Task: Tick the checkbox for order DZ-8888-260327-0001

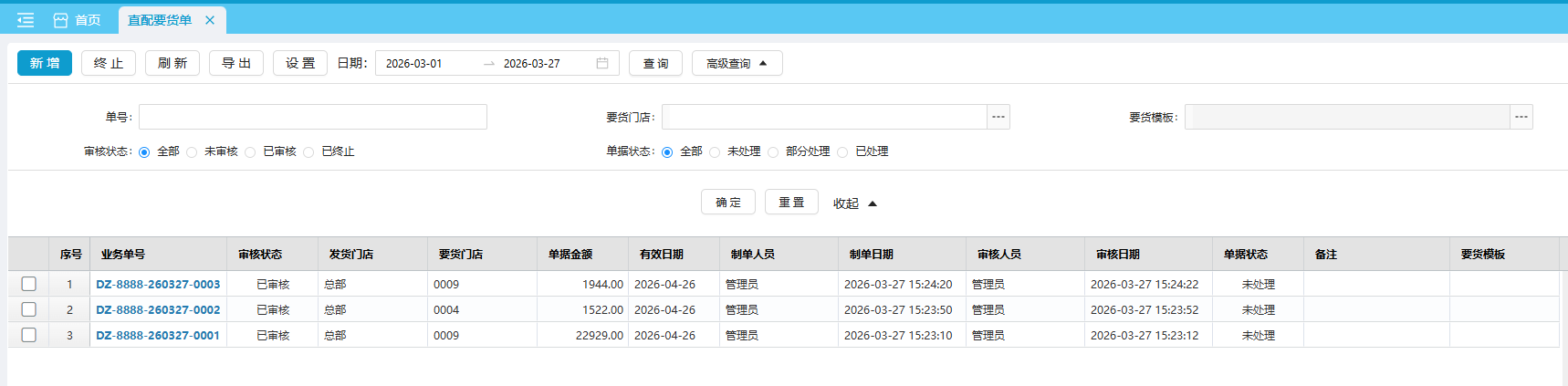Action: [28, 335]
